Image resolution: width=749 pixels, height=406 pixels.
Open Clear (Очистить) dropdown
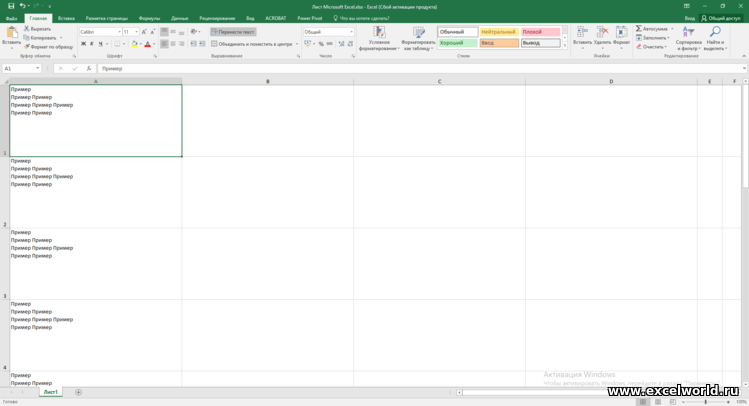[x=652, y=47]
